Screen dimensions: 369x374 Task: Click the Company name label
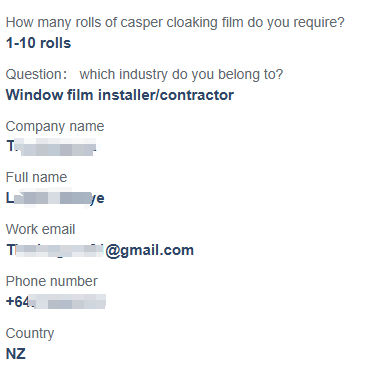click(x=55, y=127)
